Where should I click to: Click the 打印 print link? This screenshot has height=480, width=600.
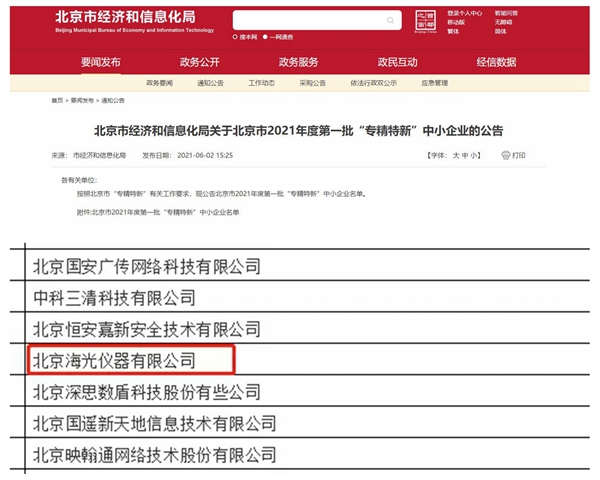pos(518,155)
